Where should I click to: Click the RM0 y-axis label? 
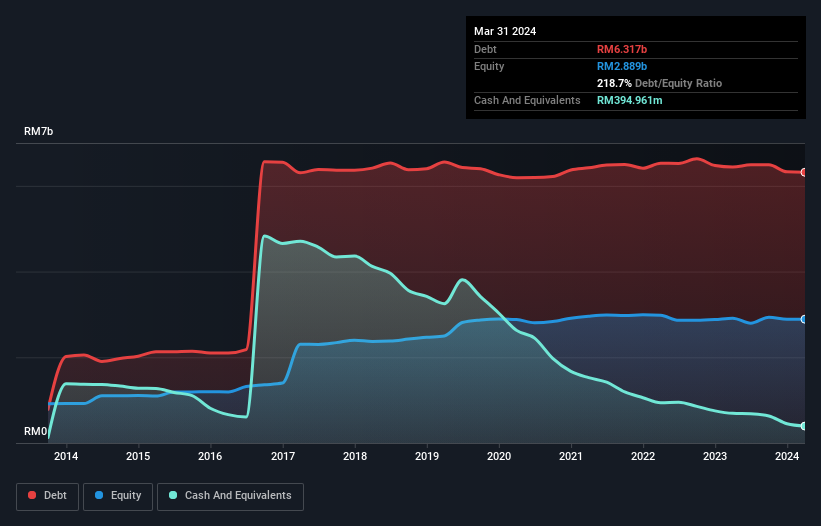36,431
